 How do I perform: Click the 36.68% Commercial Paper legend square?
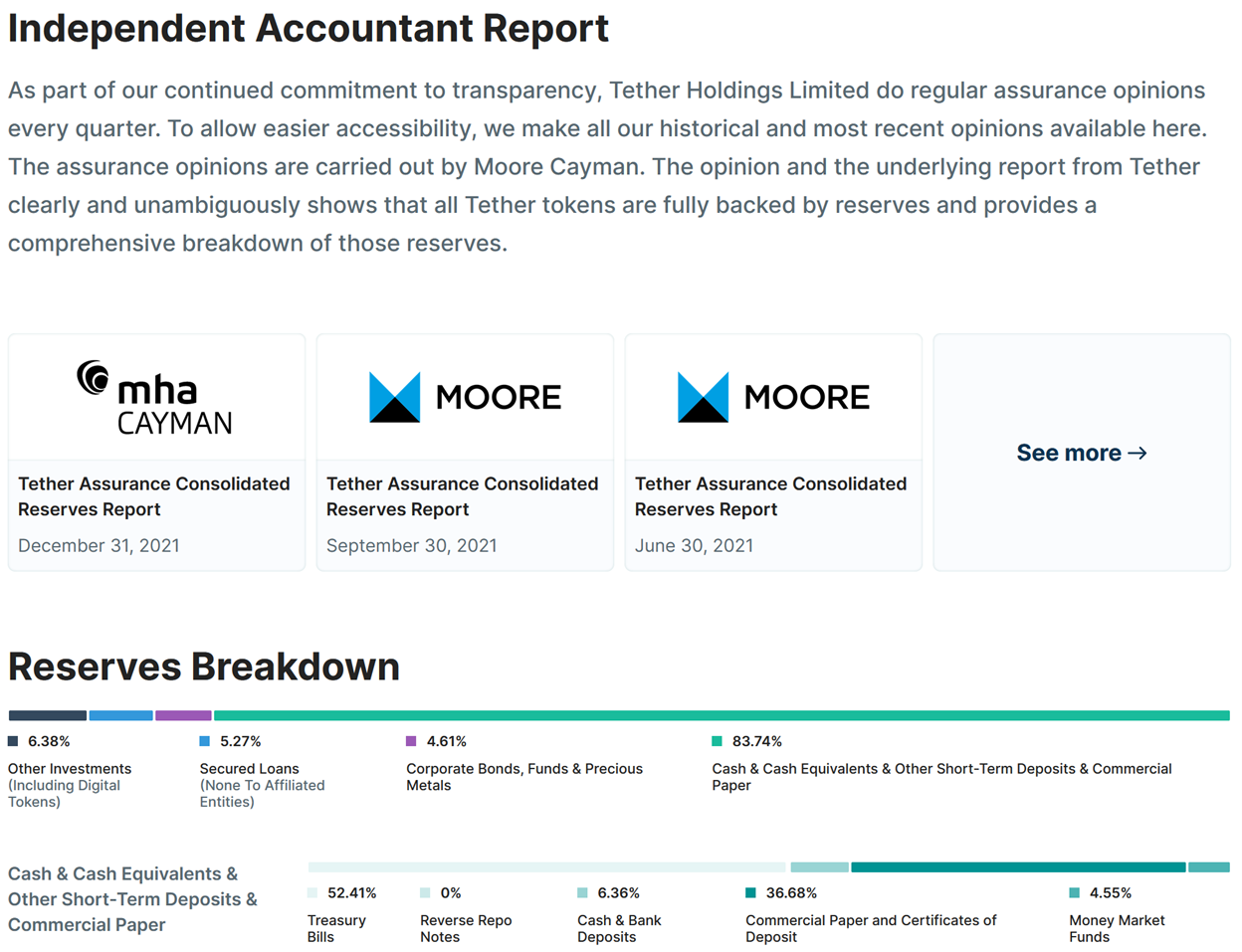pyautogui.click(x=751, y=893)
